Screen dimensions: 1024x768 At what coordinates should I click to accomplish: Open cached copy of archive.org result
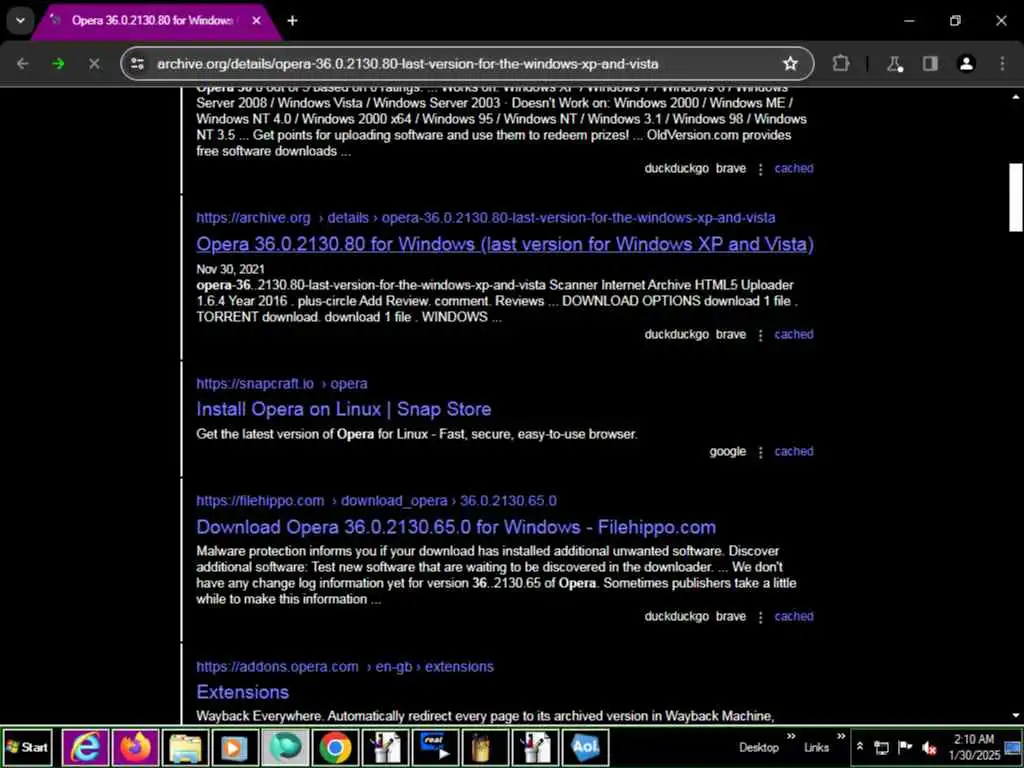[x=793, y=334]
